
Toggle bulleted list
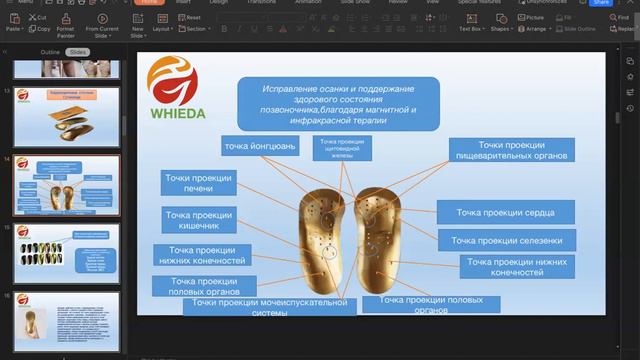point(350,18)
